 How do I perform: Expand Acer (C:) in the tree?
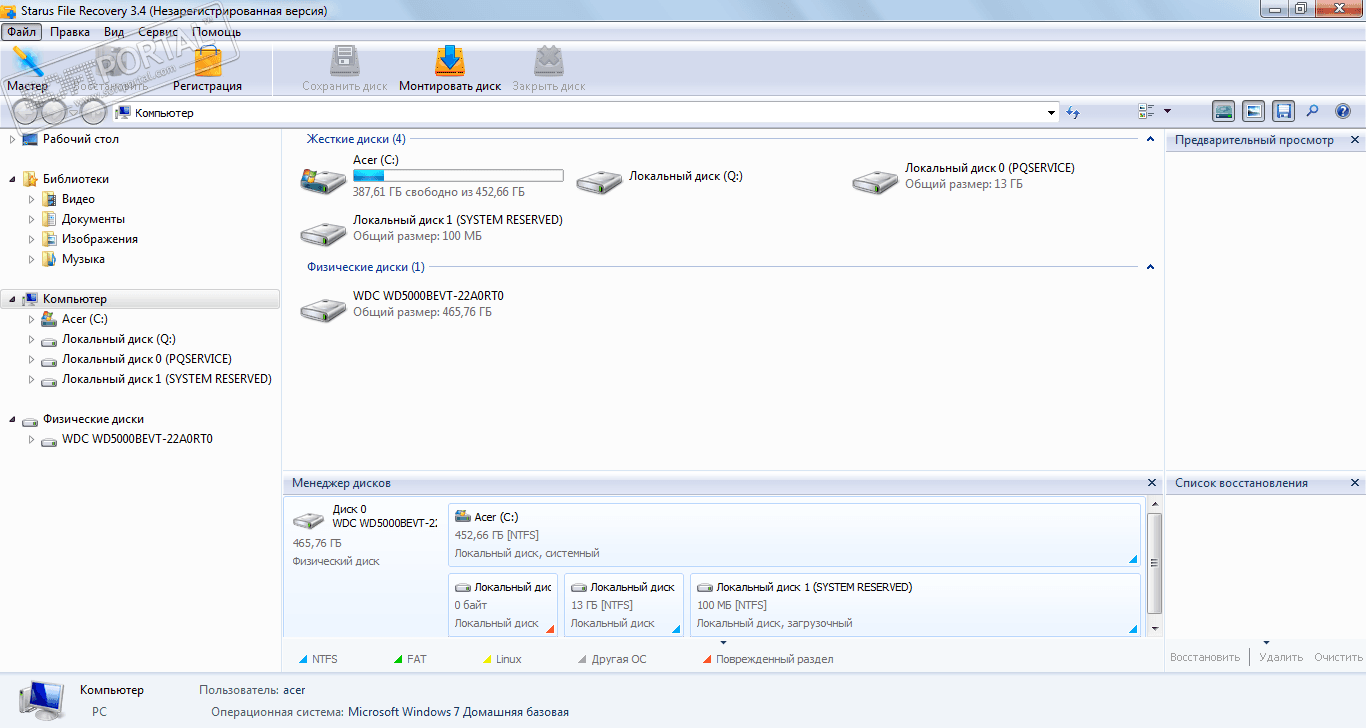pos(32,319)
